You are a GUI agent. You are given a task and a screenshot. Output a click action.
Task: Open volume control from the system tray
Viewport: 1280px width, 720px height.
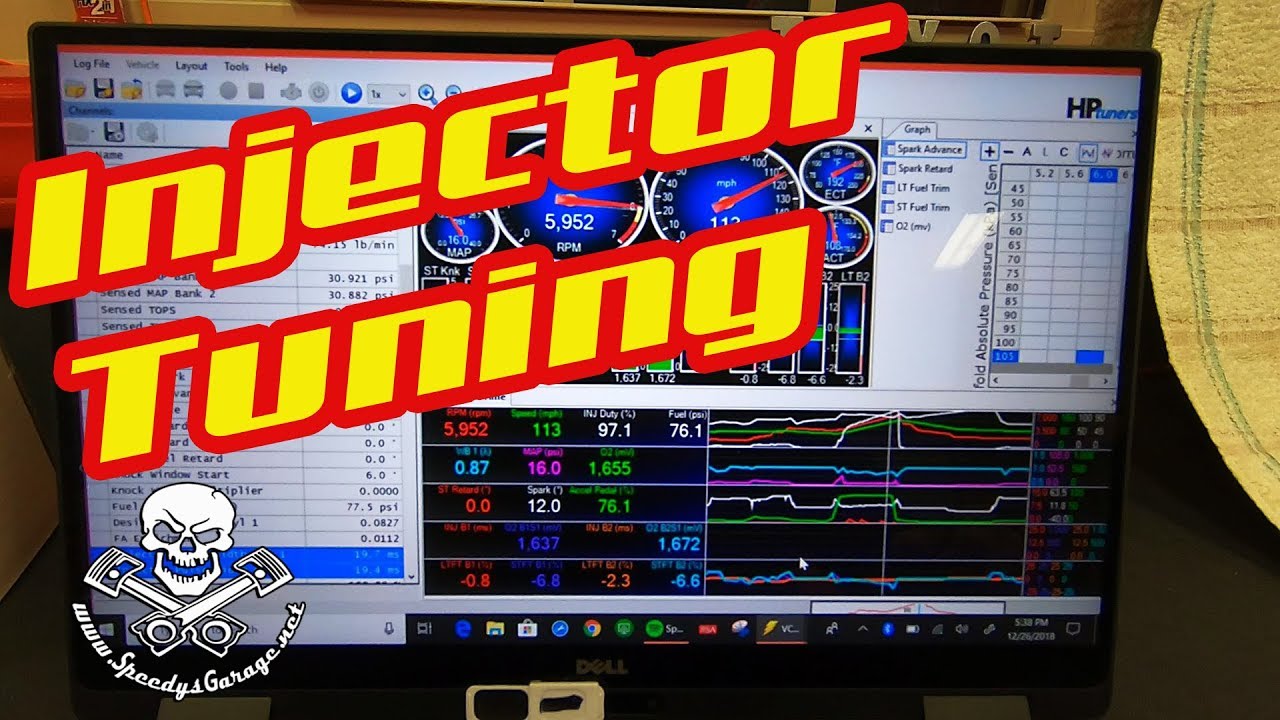[961, 630]
